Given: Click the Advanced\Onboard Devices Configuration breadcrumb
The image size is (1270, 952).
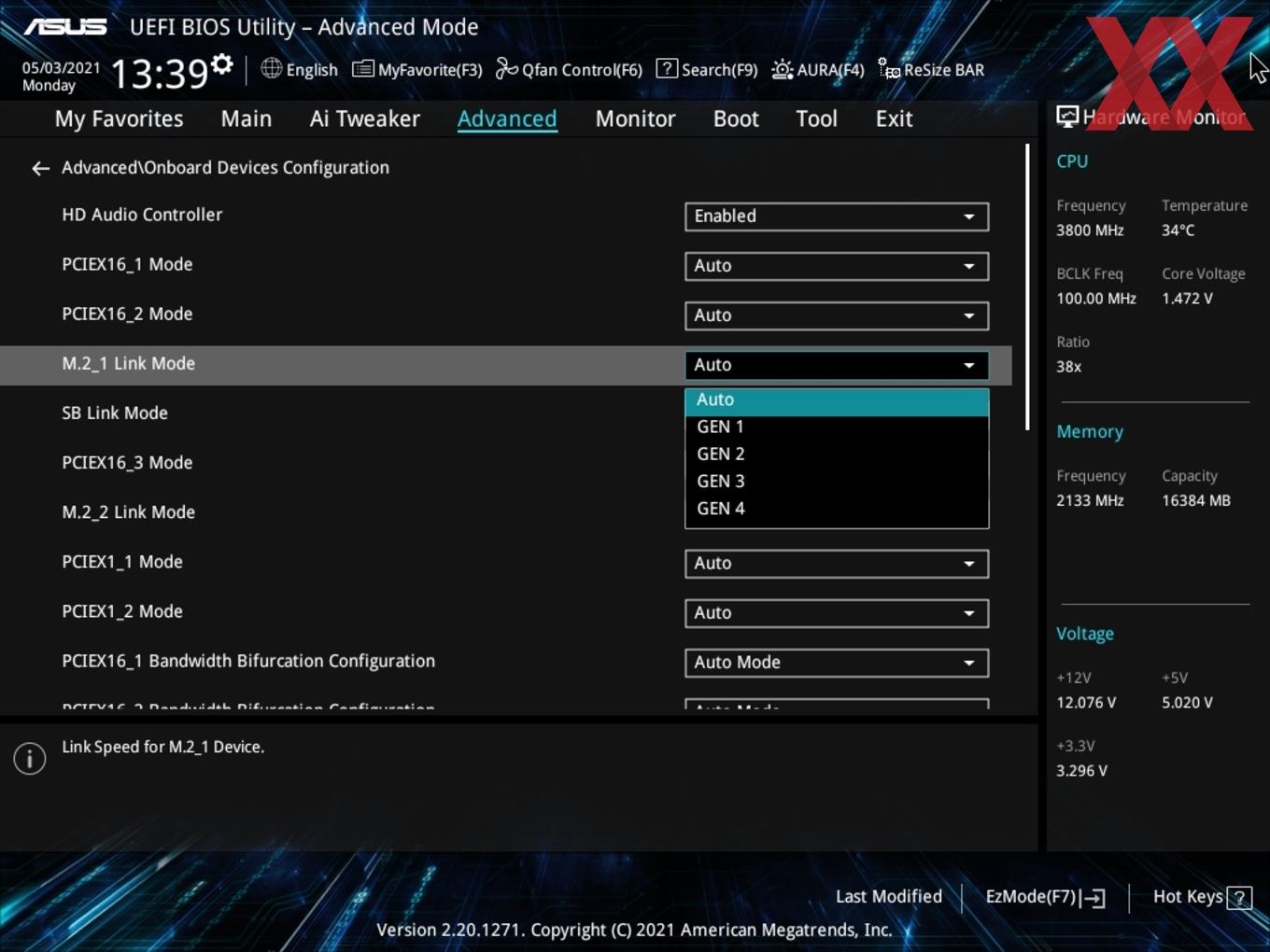Looking at the screenshot, I should (x=225, y=168).
